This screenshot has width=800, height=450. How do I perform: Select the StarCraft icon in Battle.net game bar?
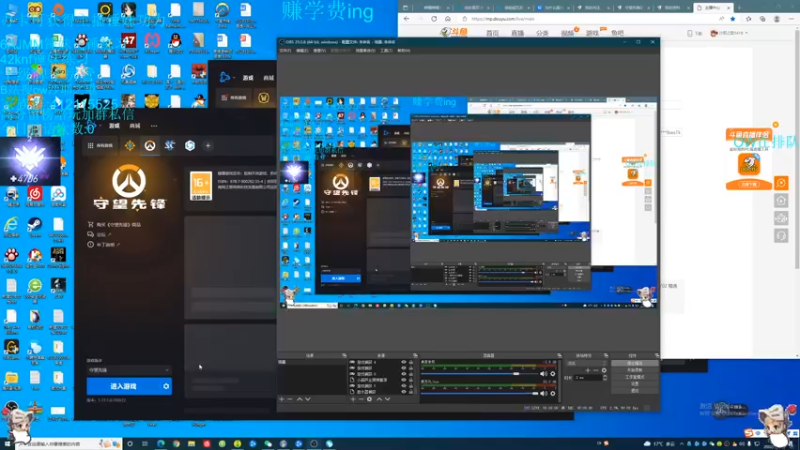(170, 145)
